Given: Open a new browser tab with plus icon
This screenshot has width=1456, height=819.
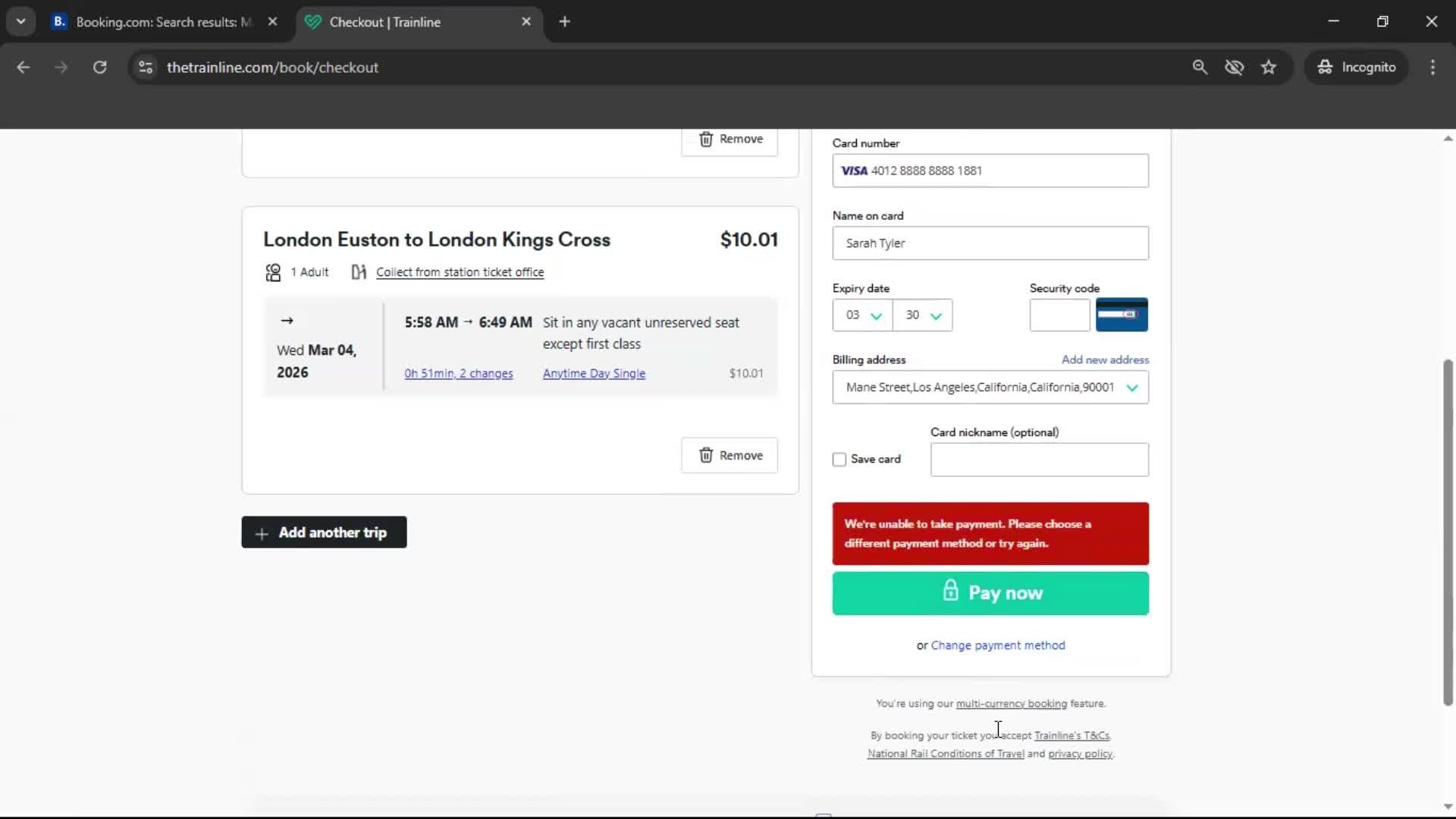Looking at the screenshot, I should pos(565,21).
